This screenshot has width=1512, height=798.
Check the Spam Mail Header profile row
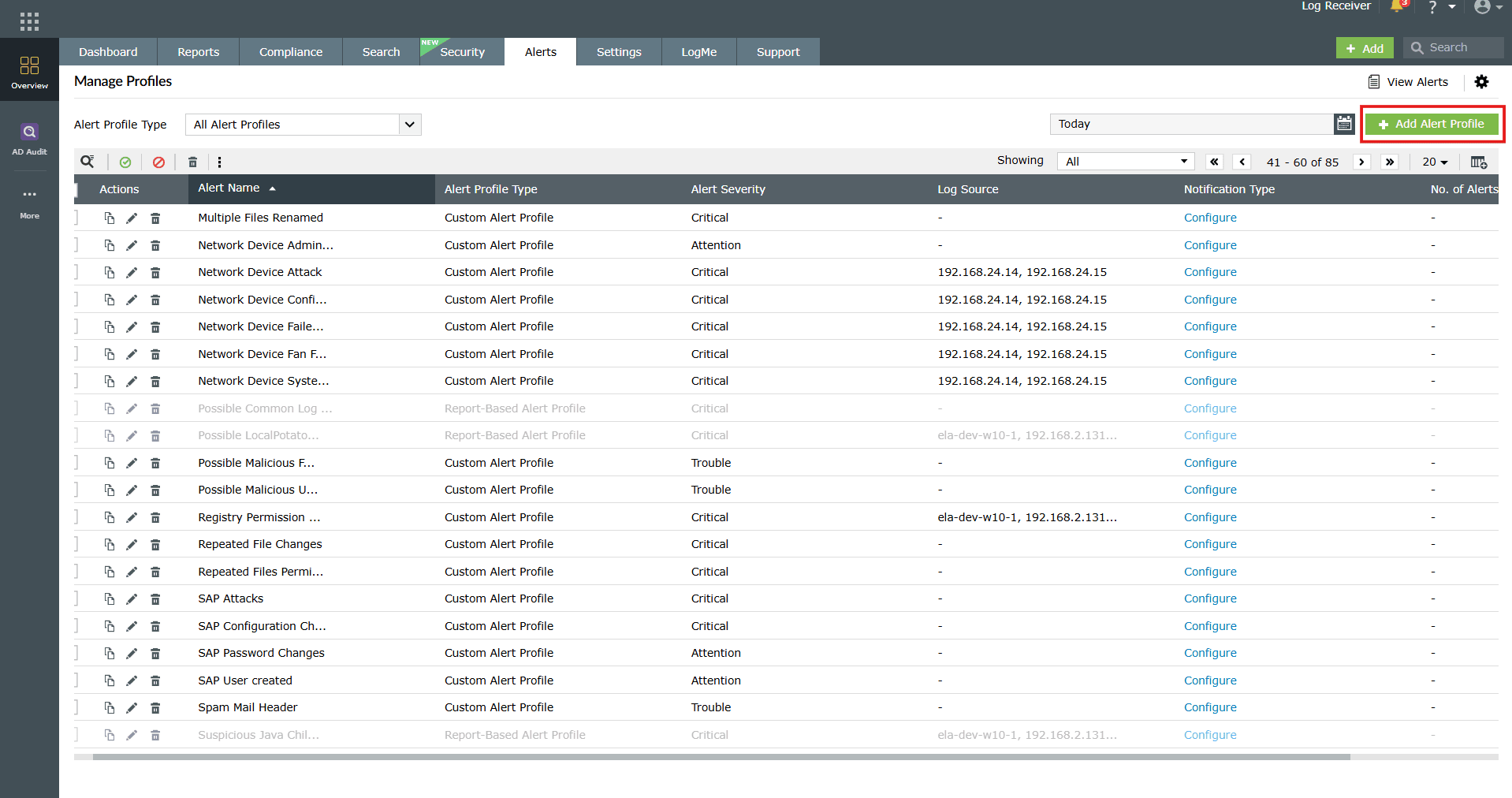pyautogui.click(x=76, y=707)
